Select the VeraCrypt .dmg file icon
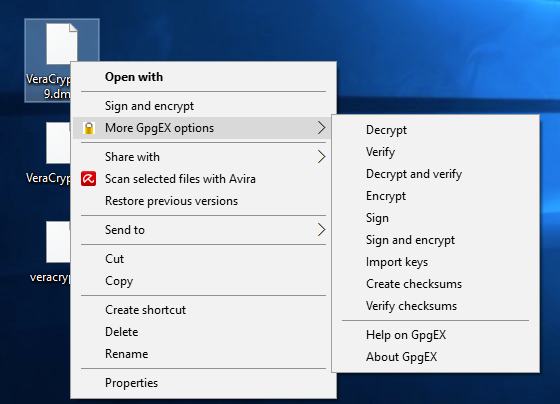 click(61, 44)
